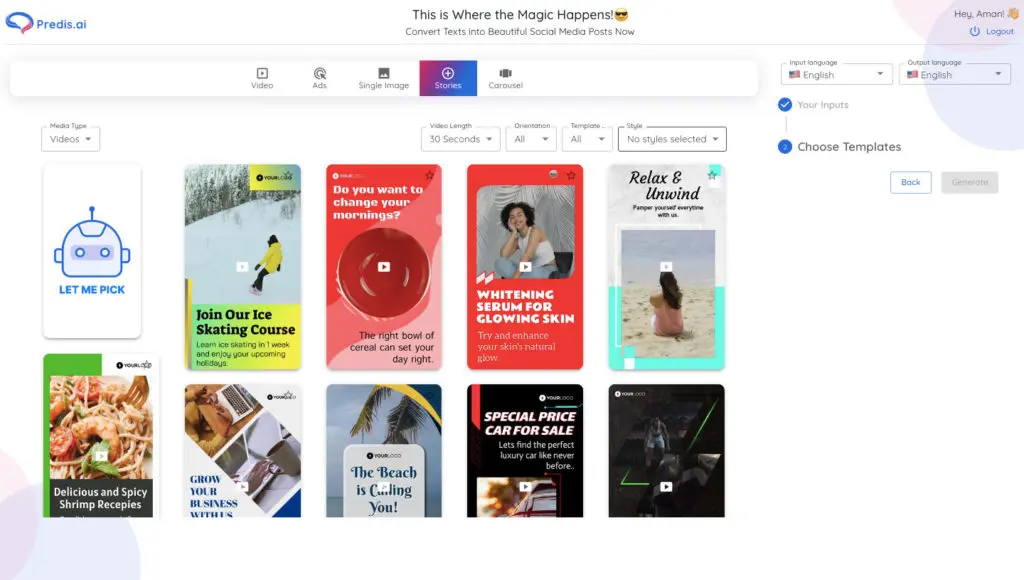Choose the Let Me Pick card

tap(92, 251)
